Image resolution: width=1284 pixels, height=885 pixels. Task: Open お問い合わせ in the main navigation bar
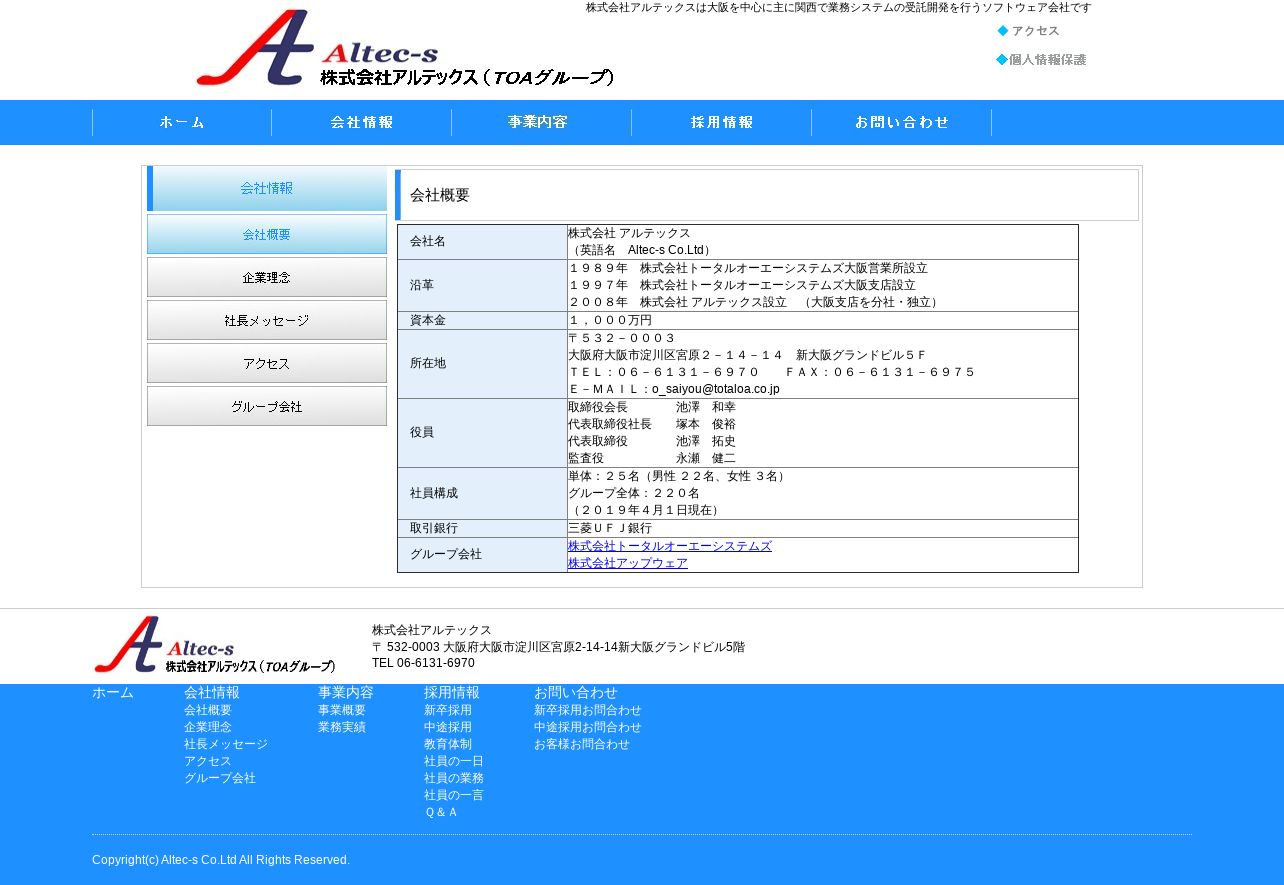click(x=902, y=122)
